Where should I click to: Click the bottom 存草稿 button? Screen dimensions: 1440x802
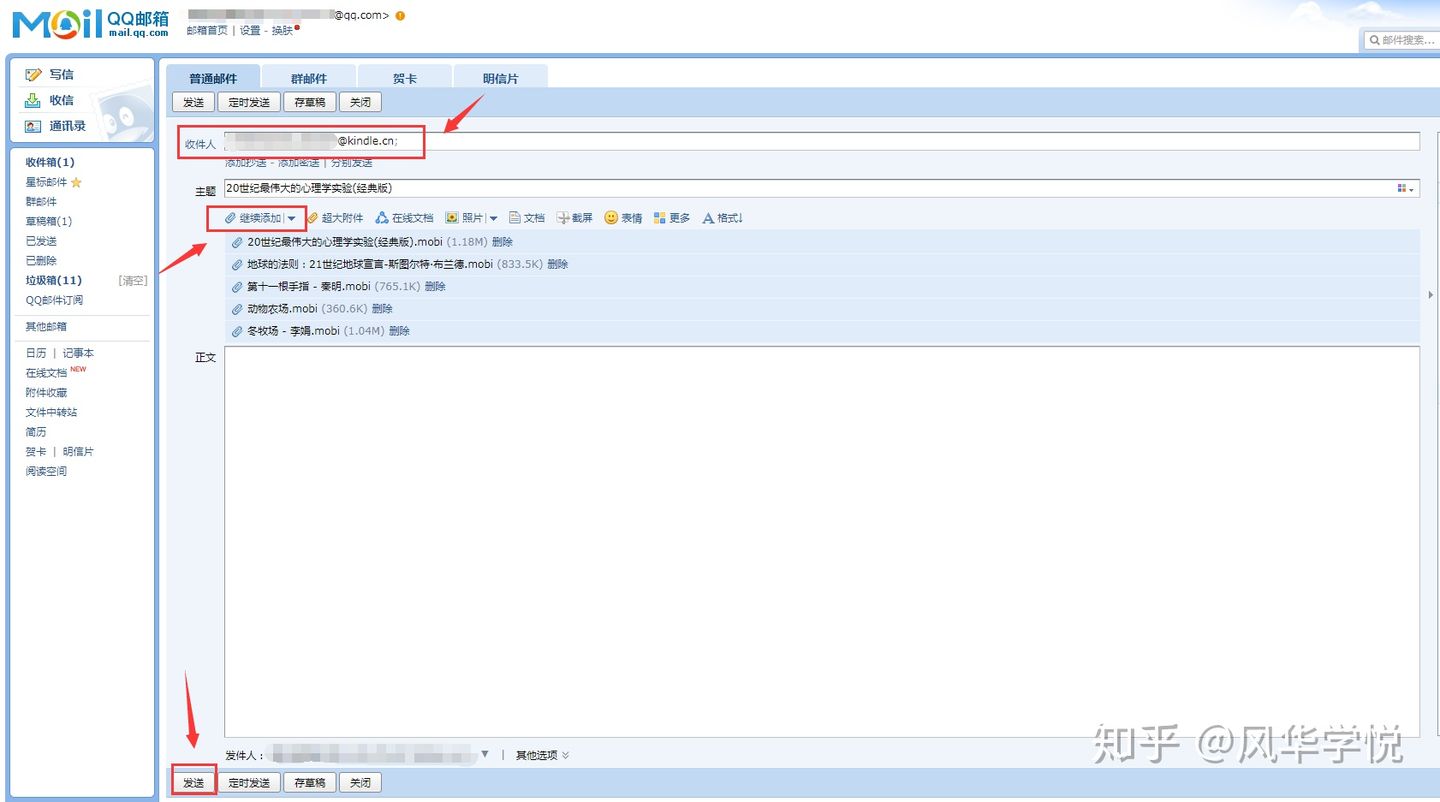(310, 782)
